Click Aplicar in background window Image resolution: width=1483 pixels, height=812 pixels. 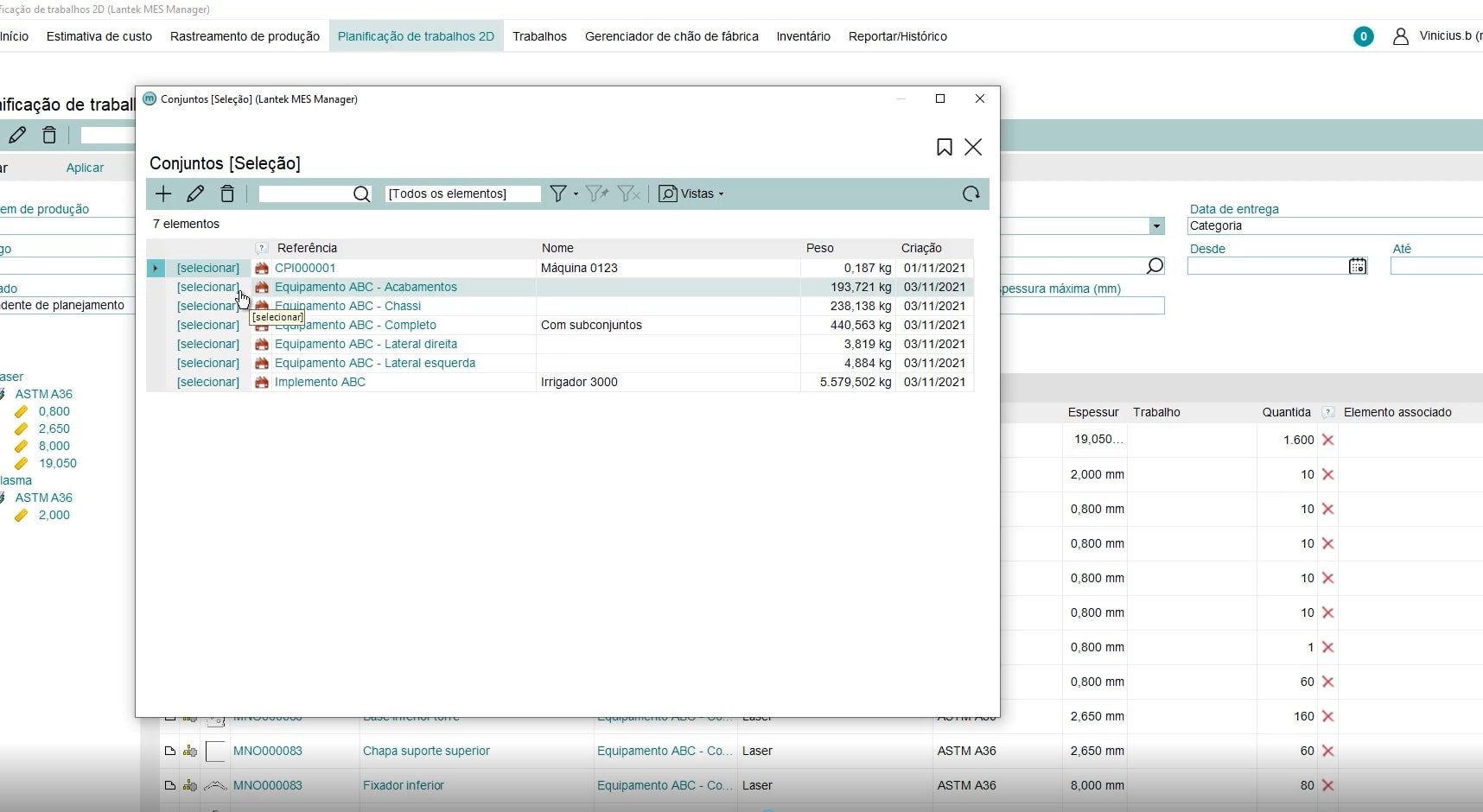pyautogui.click(x=85, y=168)
